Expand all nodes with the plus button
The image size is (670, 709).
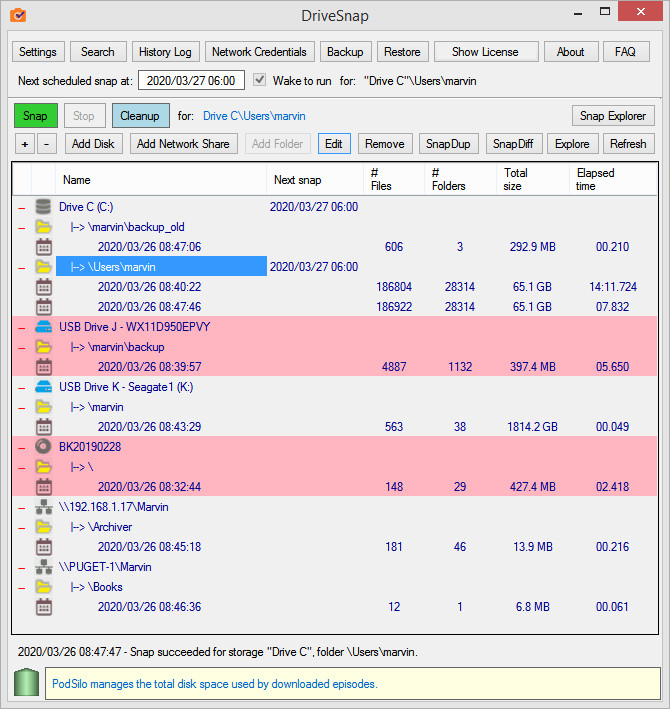pos(25,144)
